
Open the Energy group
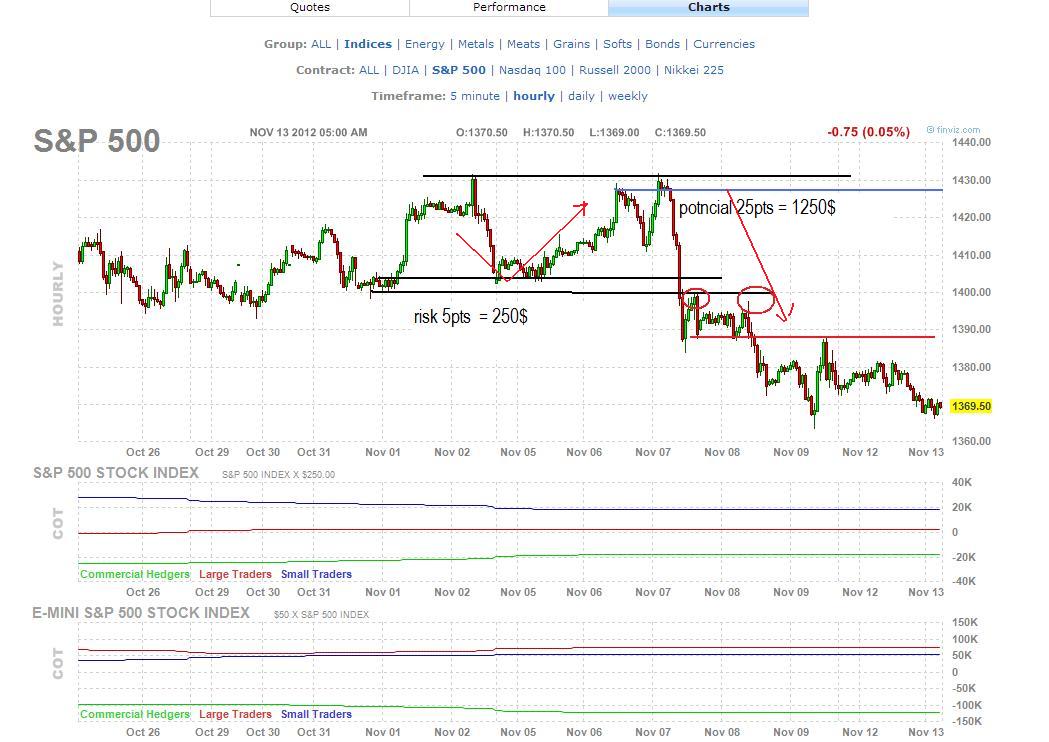pos(424,44)
